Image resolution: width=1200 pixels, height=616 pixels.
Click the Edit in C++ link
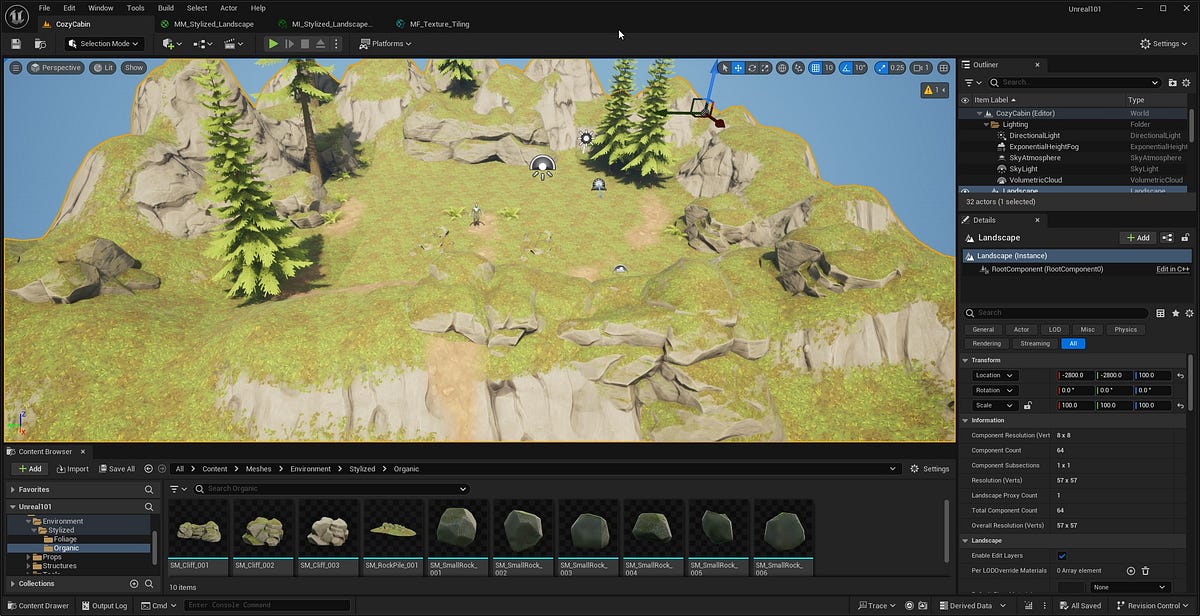click(x=1172, y=268)
